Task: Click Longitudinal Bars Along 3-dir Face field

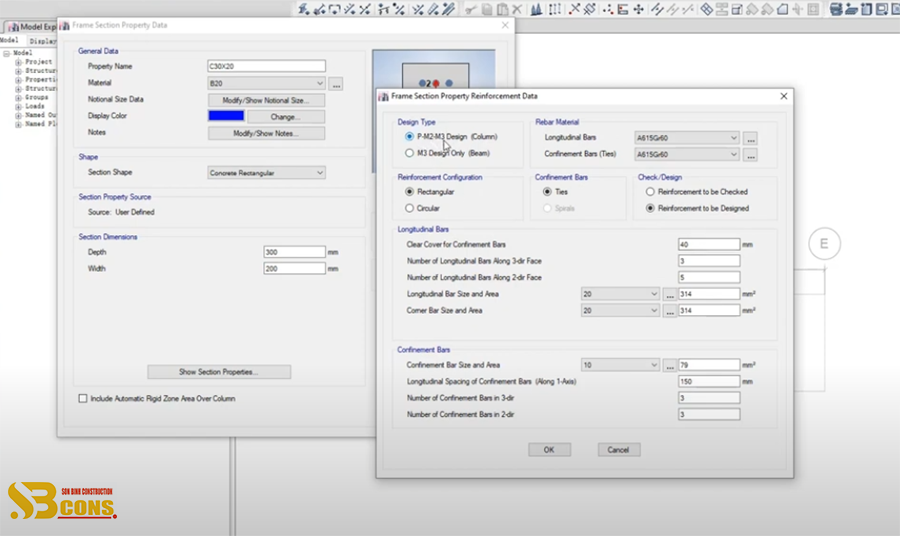Action: [709, 261]
